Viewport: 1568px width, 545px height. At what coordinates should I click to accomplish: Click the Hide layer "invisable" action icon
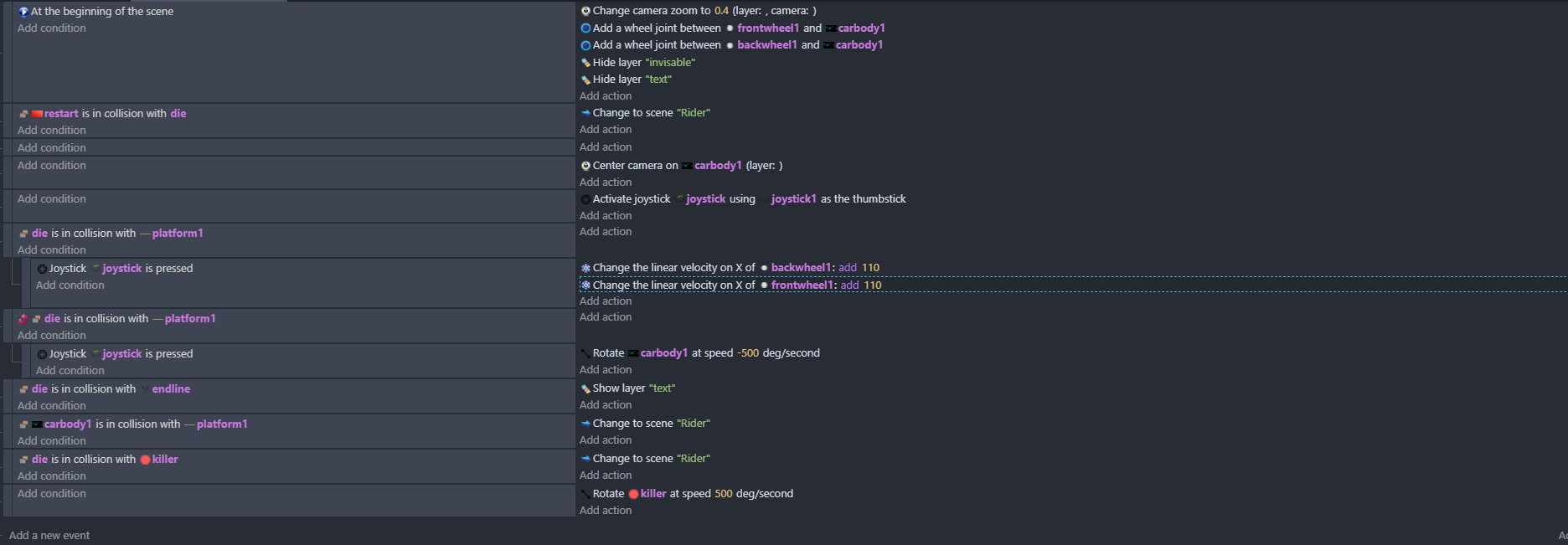pyautogui.click(x=585, y=63)
